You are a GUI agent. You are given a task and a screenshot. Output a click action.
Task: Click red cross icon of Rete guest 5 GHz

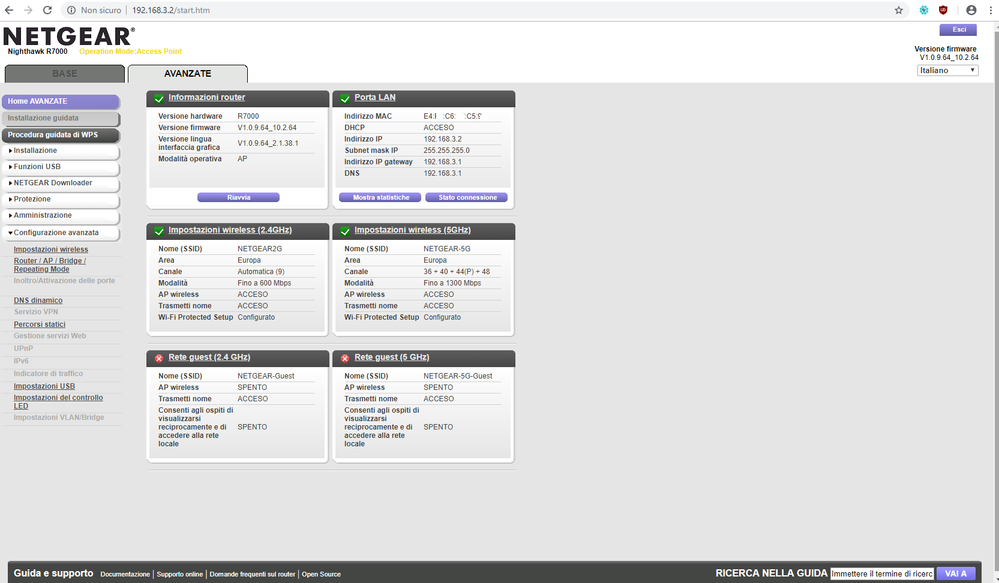pyautogui.click(x=345, y=358)
